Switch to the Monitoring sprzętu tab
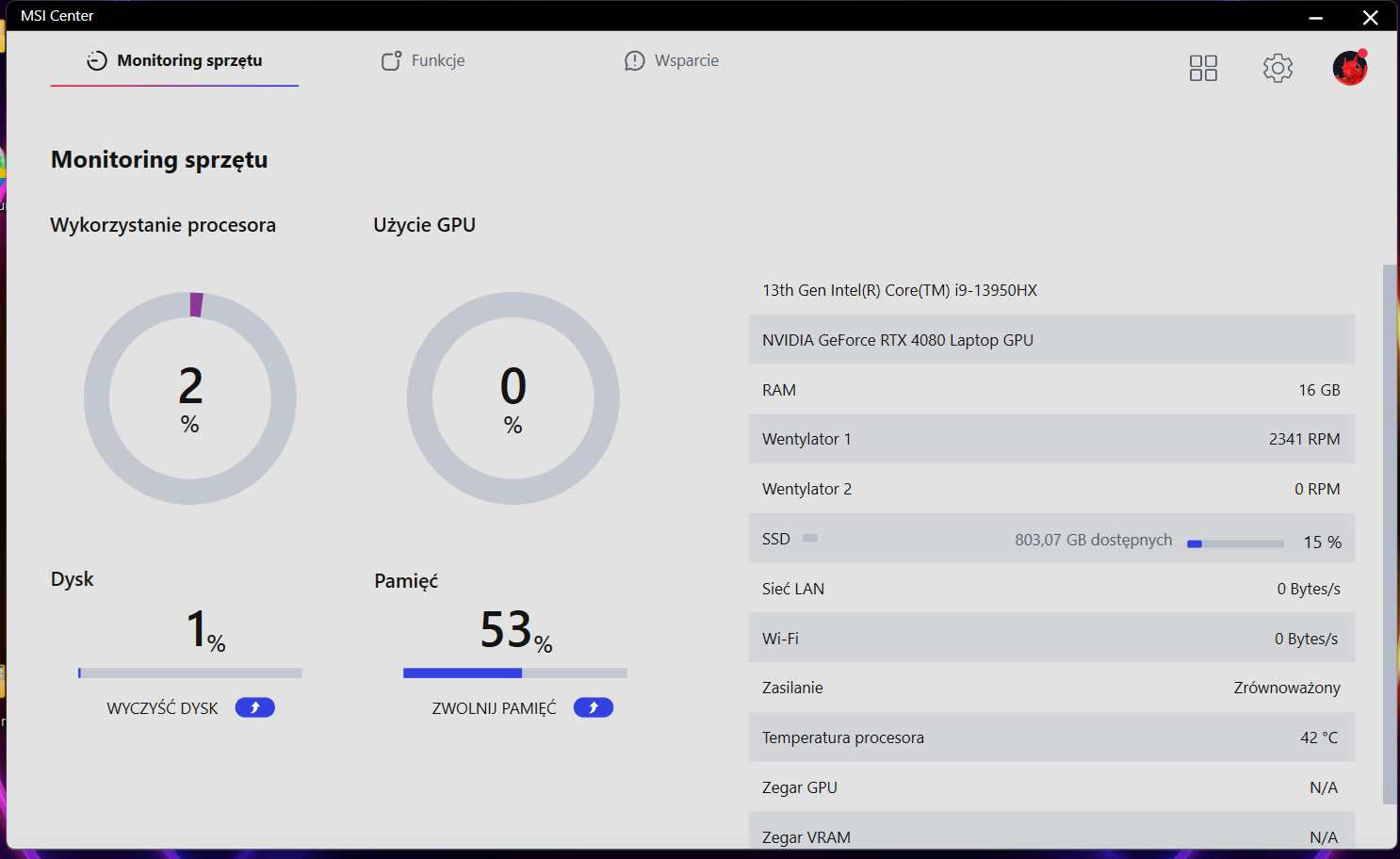Image resolution: width=1400 pixels, height=859 pixels. (175, 61)
